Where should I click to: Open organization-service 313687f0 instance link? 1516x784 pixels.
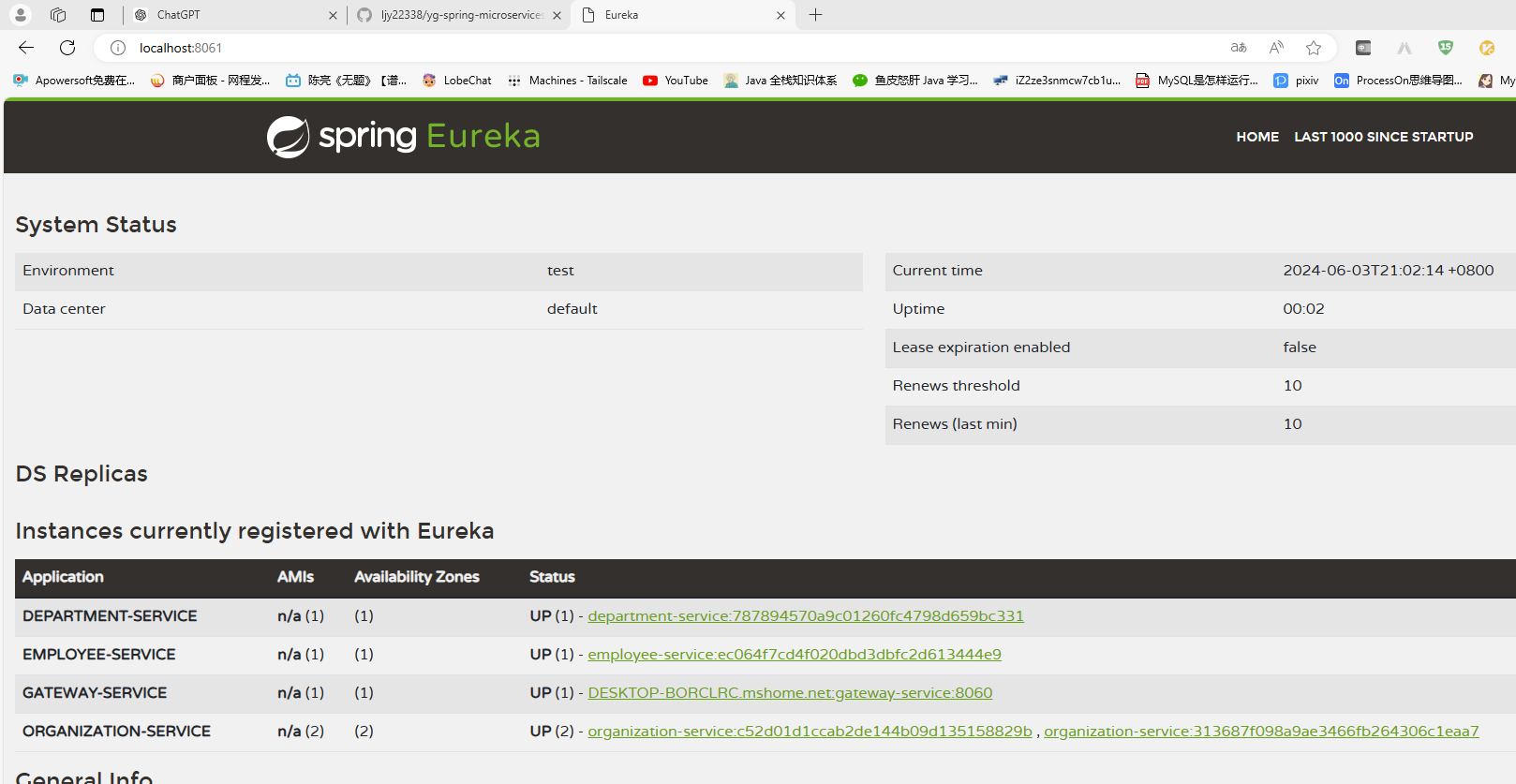1261,732
